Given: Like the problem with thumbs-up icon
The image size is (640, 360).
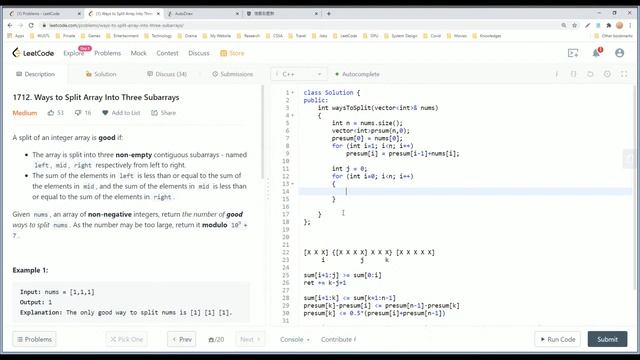Looking at the screenshot, I should click(x=51, y=113).
